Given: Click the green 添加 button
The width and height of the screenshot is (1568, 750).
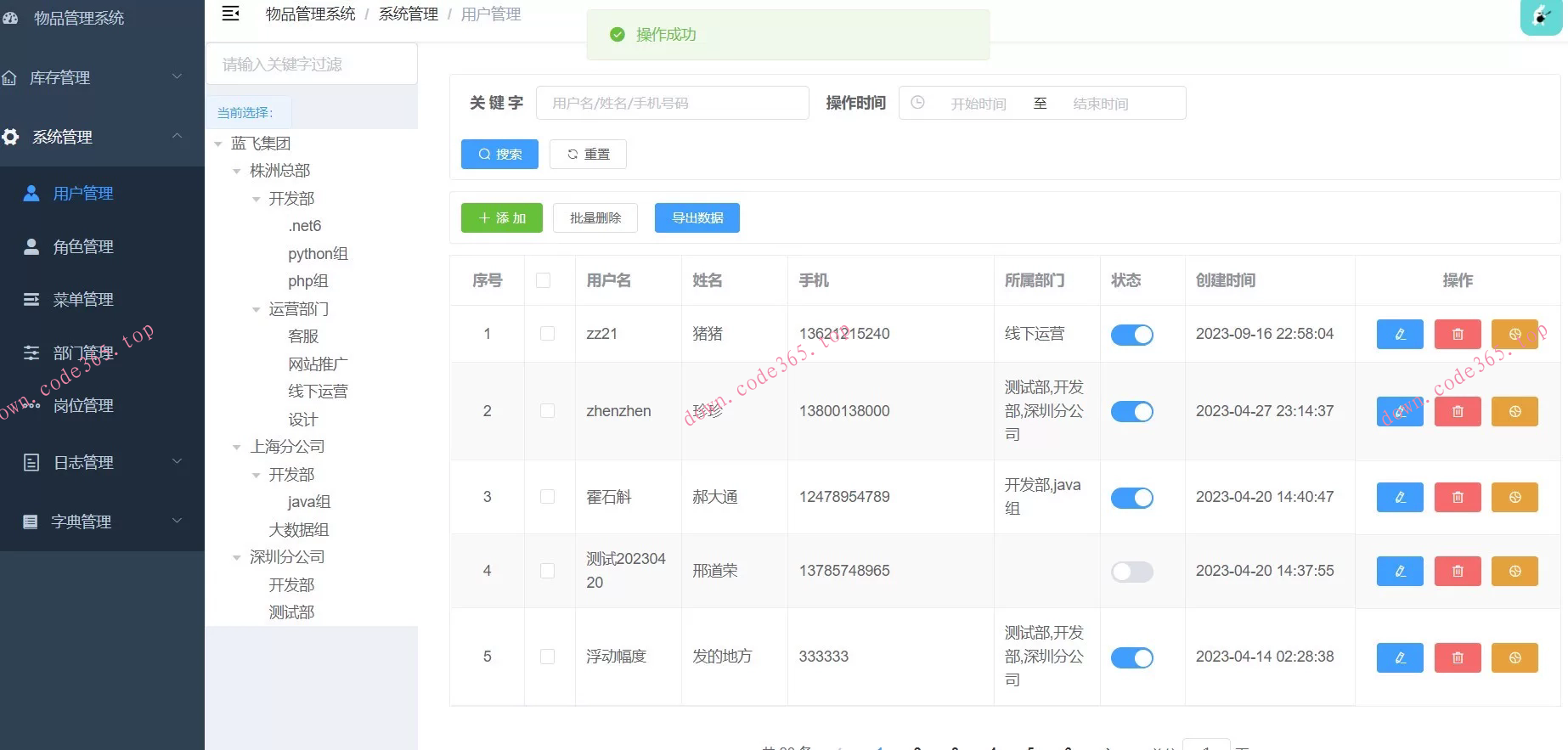Looking at the screenshot, I should tap(502, 217).
